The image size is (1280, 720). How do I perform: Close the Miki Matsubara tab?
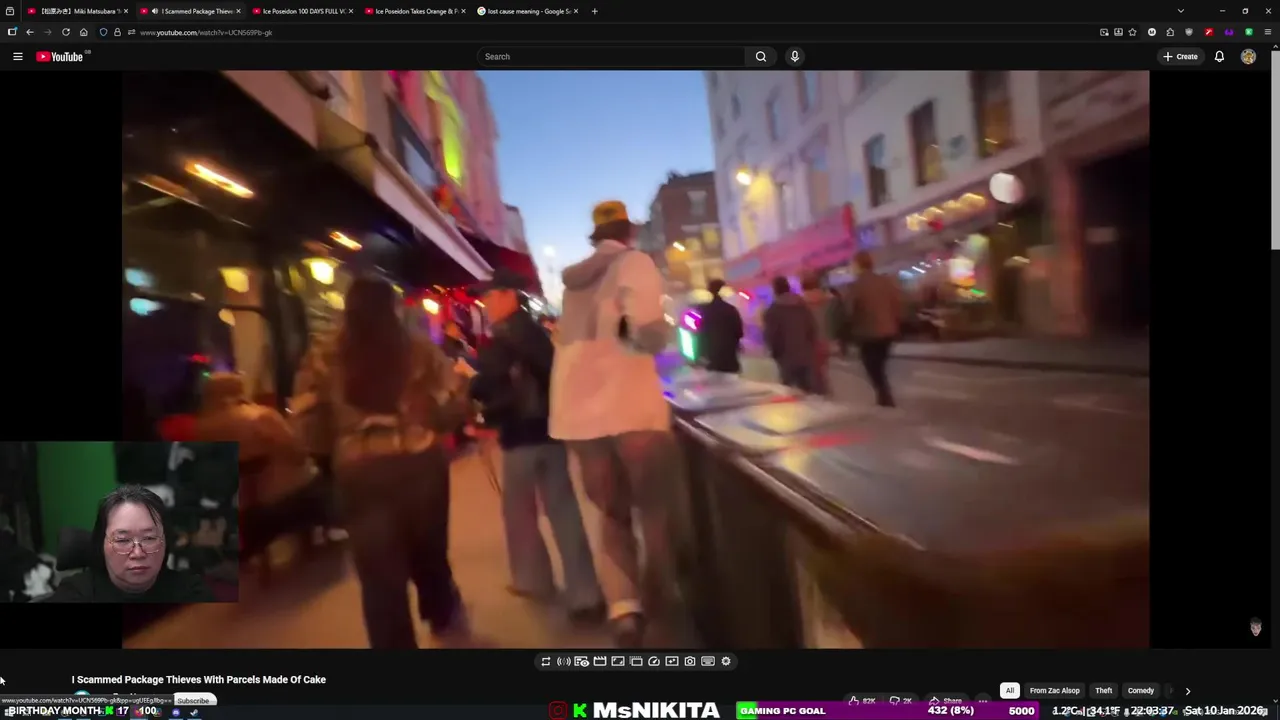(126, 11)
